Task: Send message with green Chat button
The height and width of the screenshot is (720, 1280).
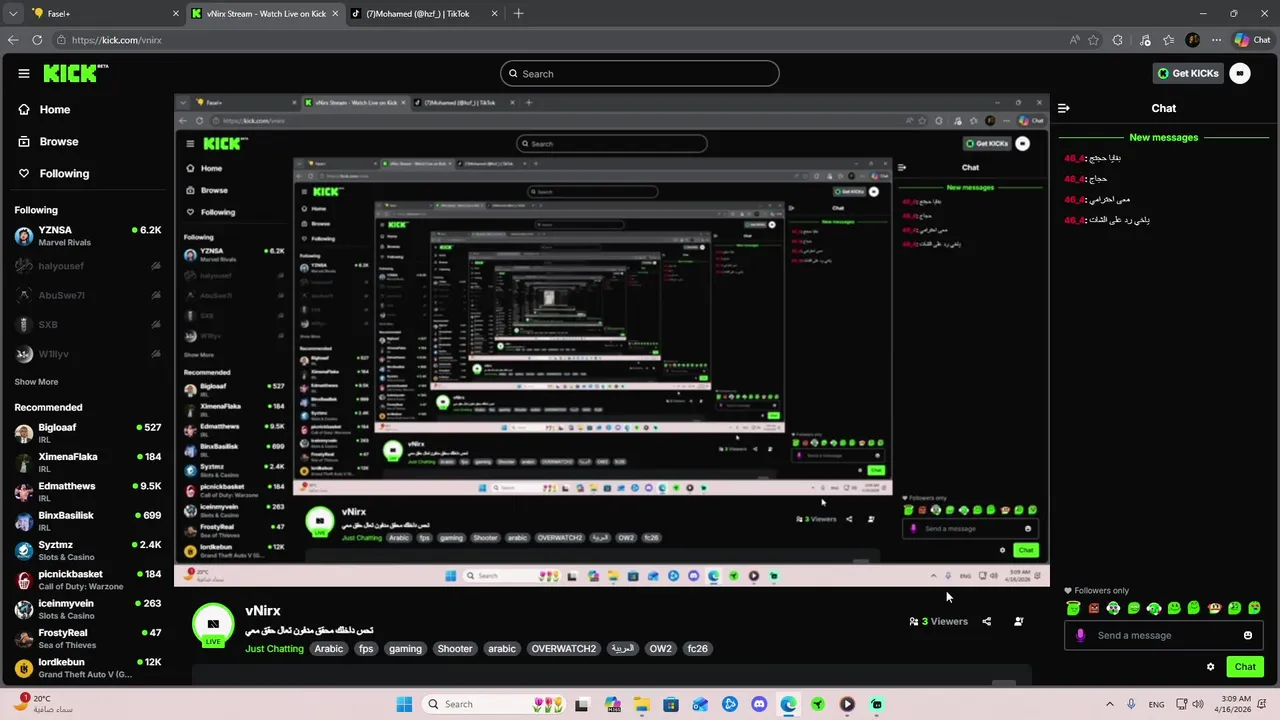Action: click(1245, 666)
